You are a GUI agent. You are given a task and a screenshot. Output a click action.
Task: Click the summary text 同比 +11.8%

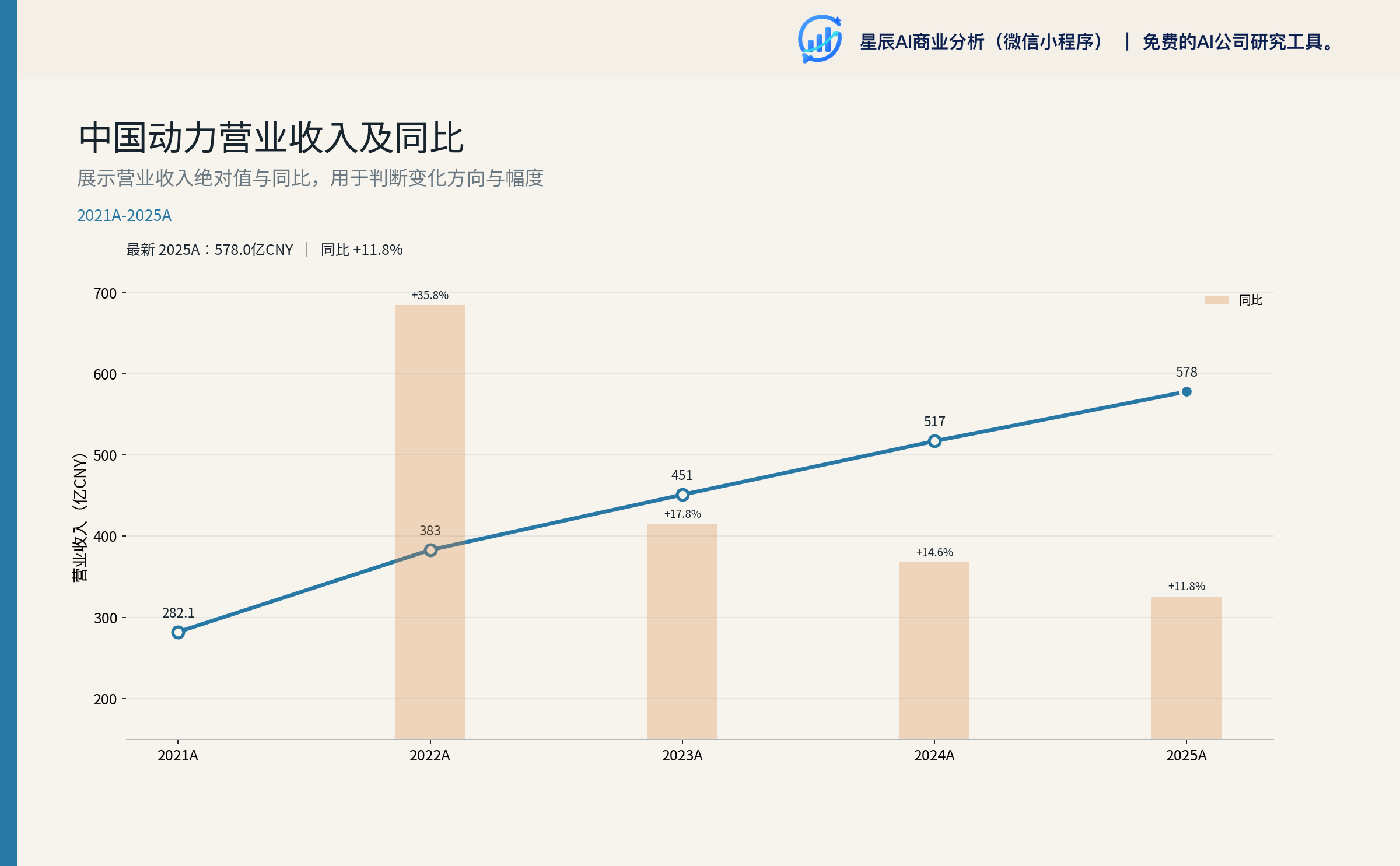(x=362, y=250)
